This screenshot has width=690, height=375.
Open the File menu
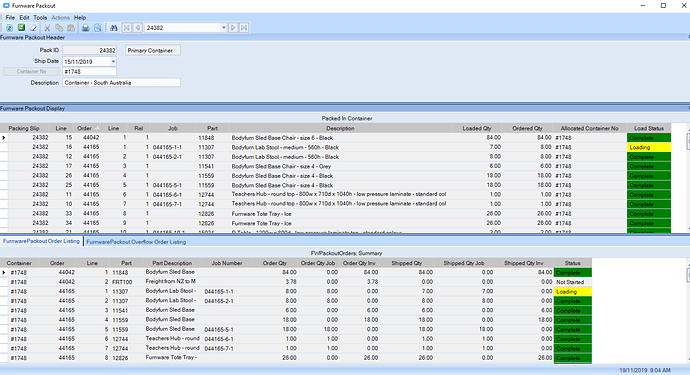click(10, 18)
